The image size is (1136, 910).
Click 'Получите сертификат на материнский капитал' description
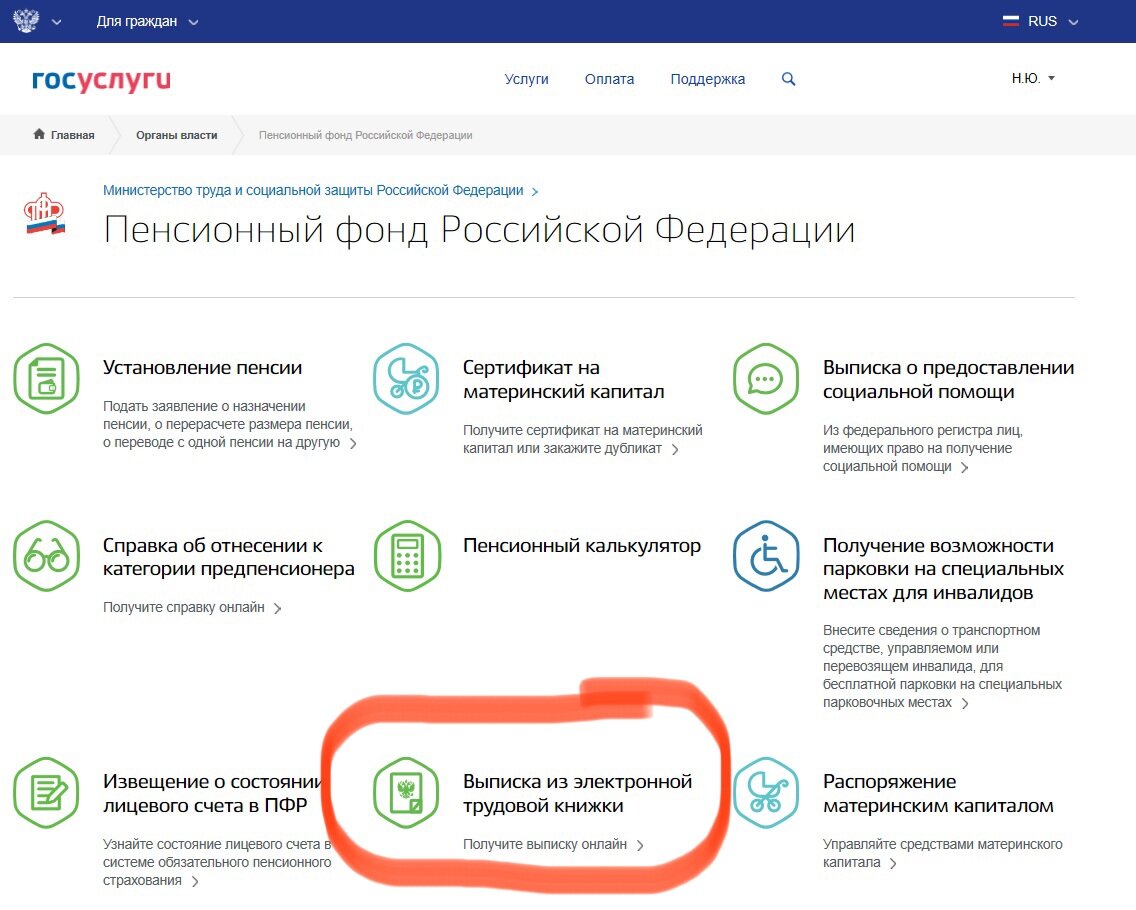click(582, 439)
